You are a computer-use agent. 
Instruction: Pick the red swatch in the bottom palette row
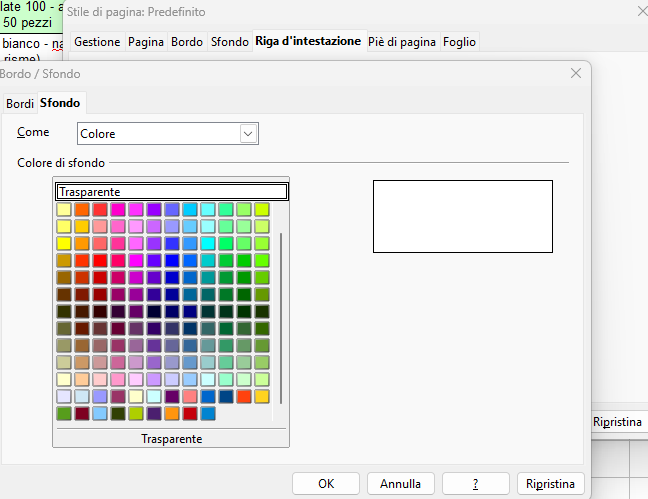tap(190, 413)
